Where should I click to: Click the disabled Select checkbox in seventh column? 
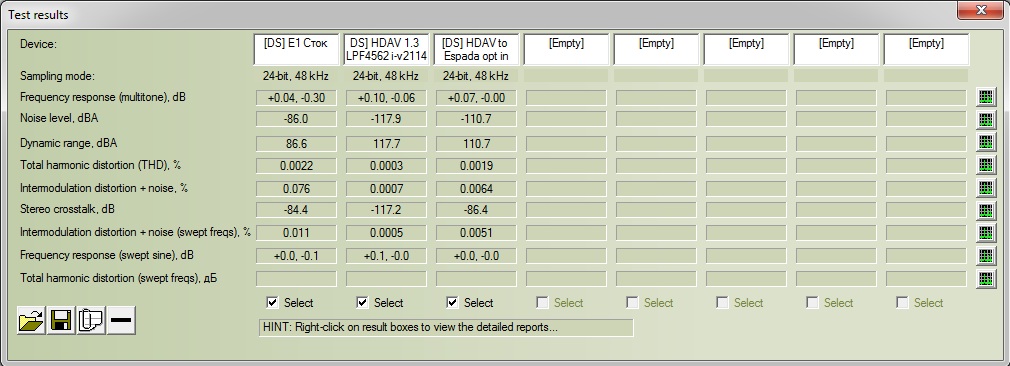[x=812, y=303]
